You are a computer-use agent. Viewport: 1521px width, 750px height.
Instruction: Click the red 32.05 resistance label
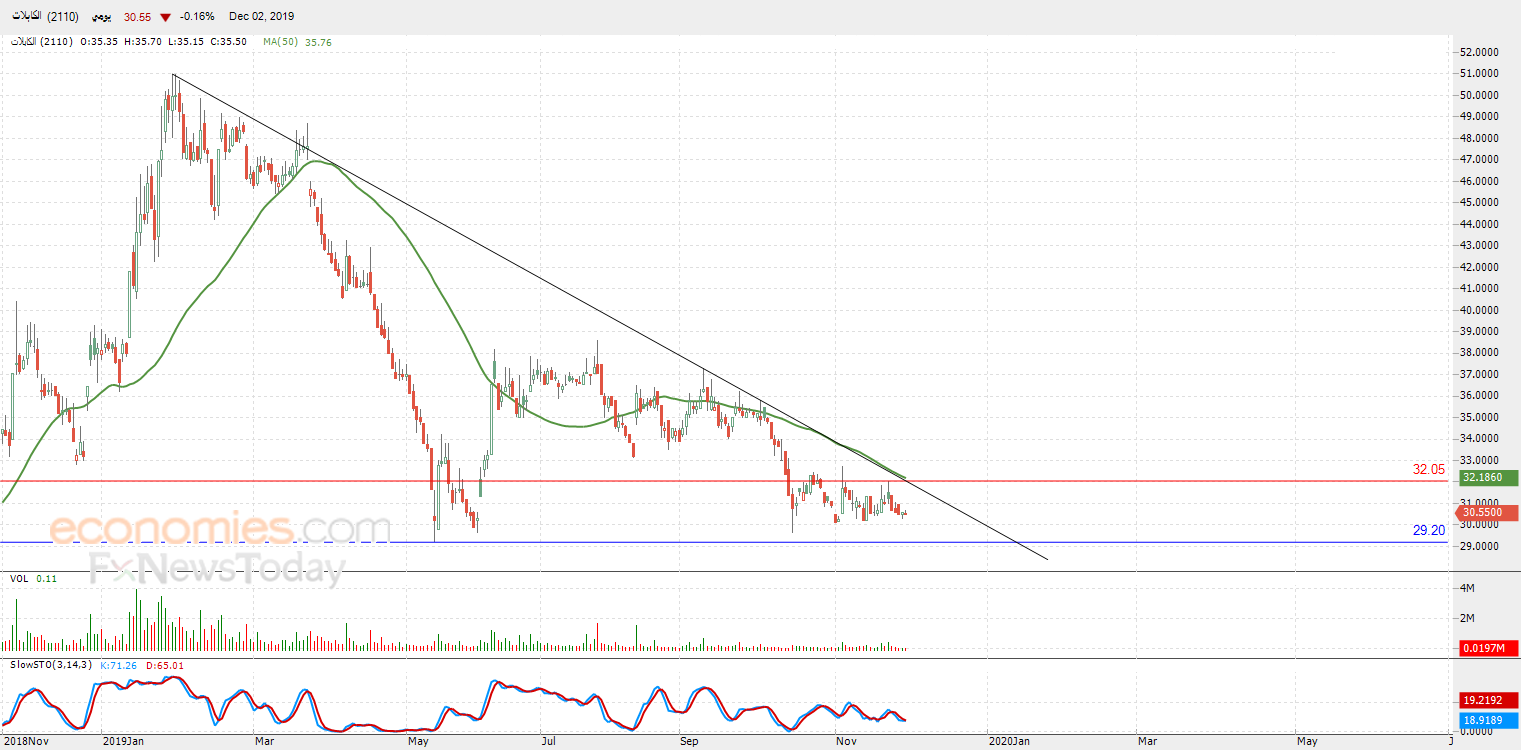click(x=1429, y=469)
